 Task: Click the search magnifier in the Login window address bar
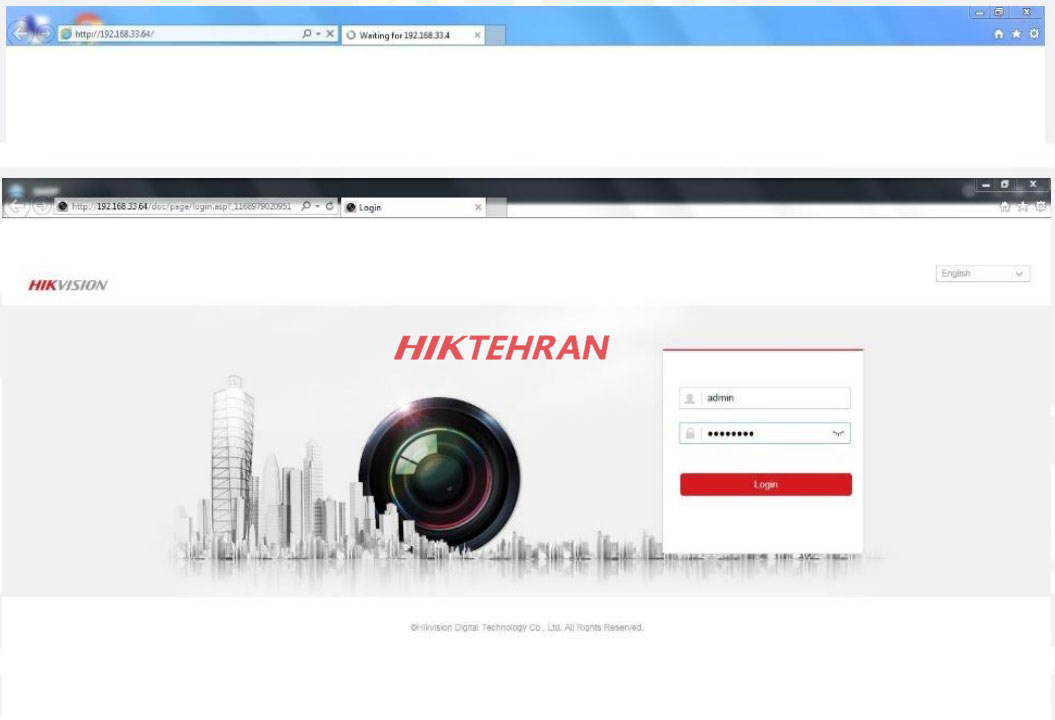(306, 206)
